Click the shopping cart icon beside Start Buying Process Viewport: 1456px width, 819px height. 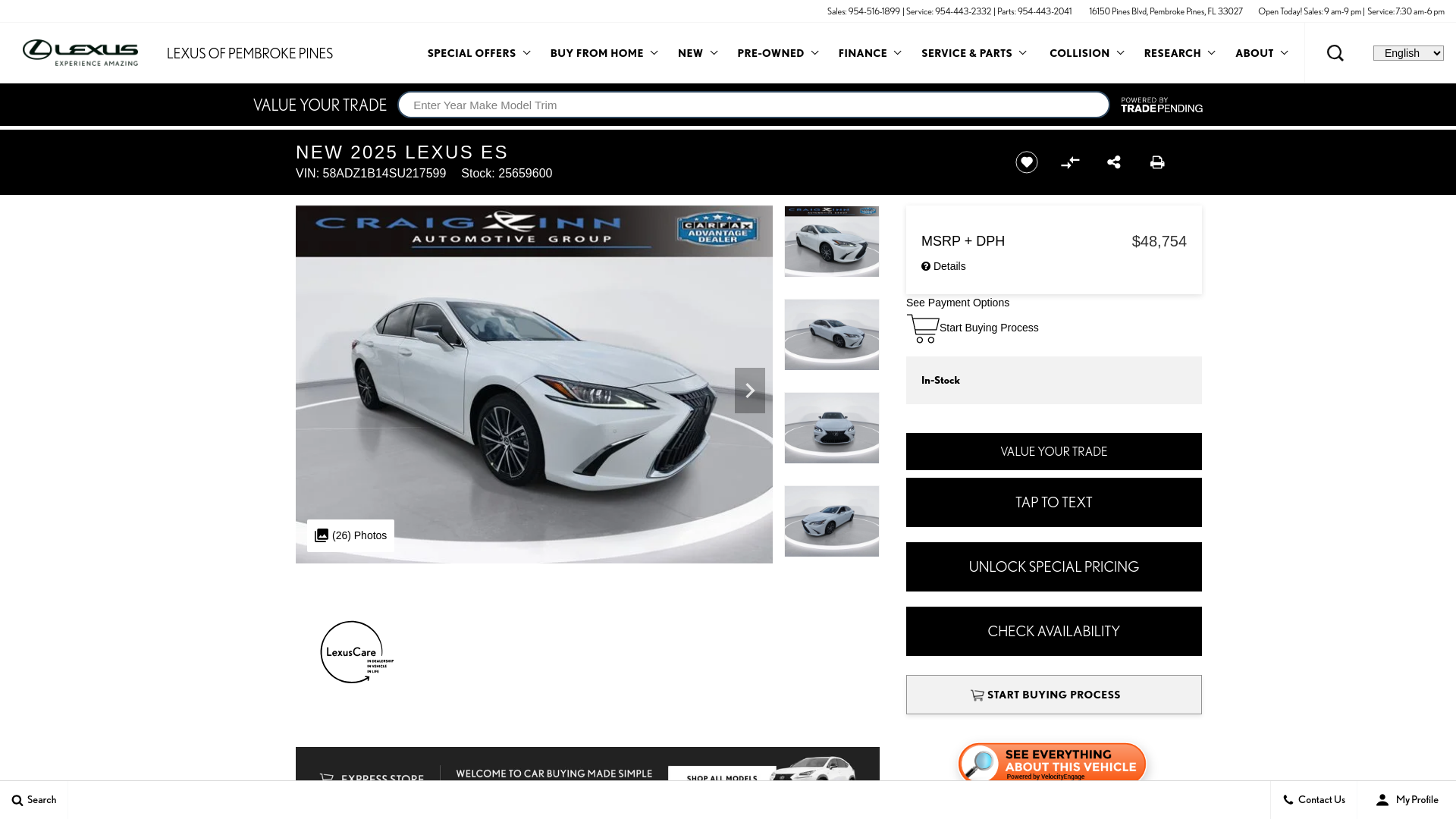(923, 328)
